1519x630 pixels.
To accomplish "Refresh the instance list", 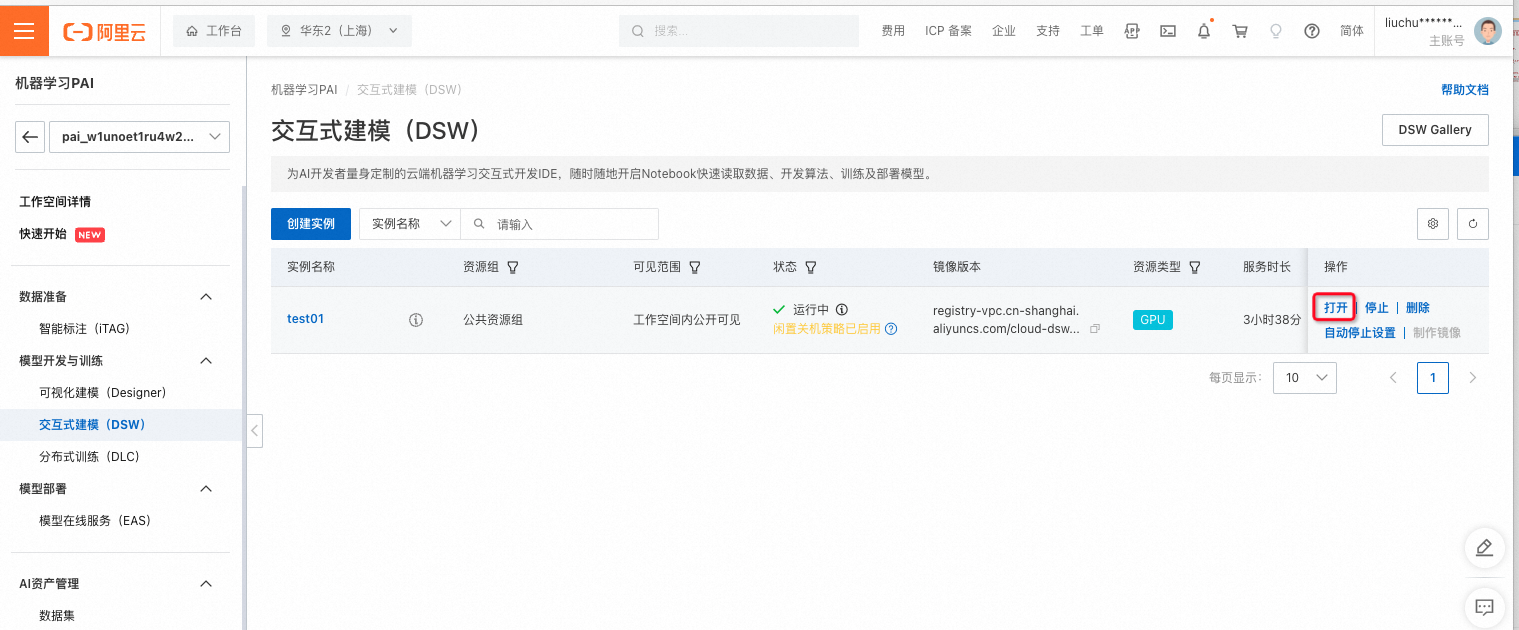I will point(1472,223).
